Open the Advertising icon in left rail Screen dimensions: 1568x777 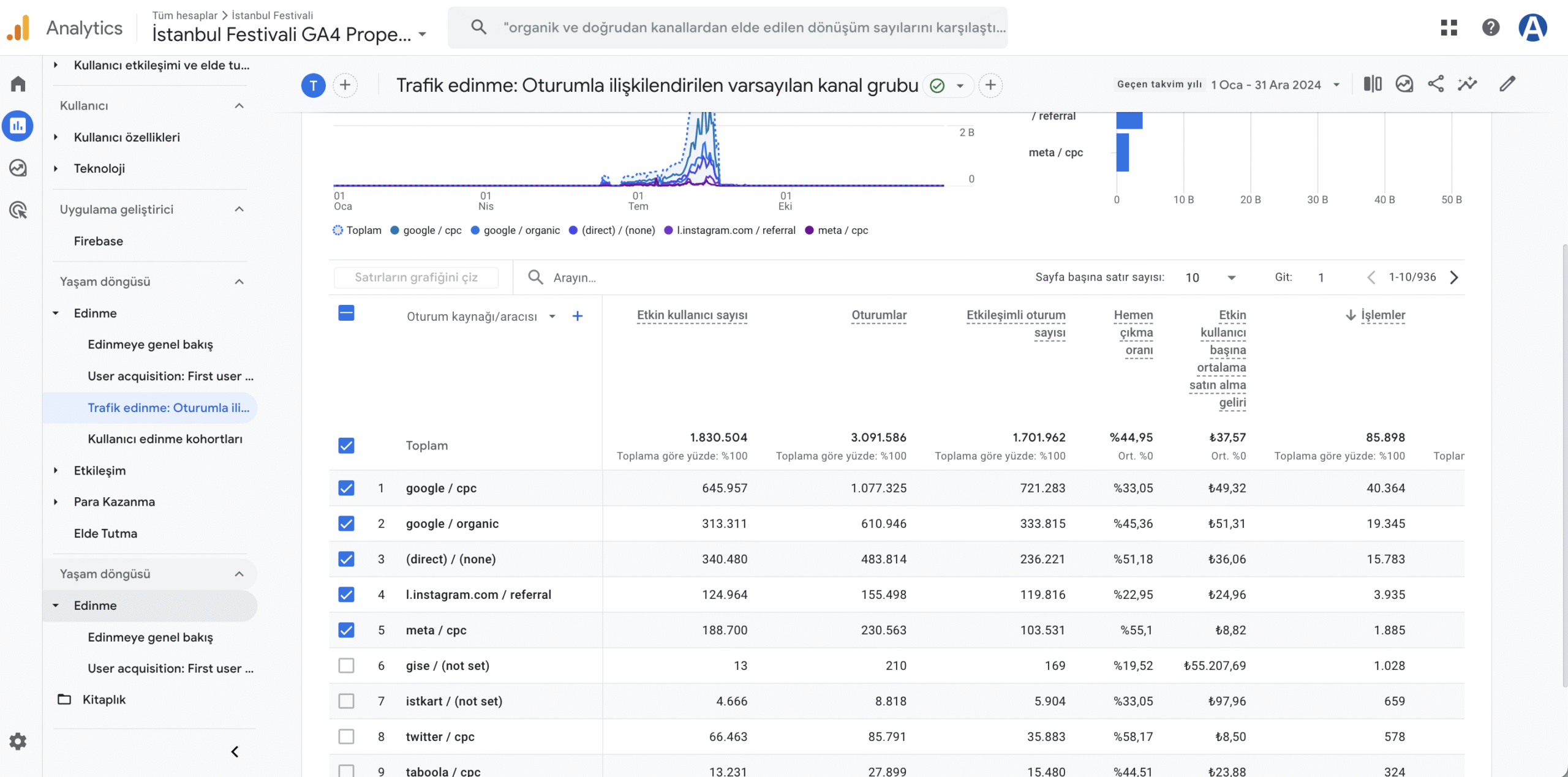[18, 210]
